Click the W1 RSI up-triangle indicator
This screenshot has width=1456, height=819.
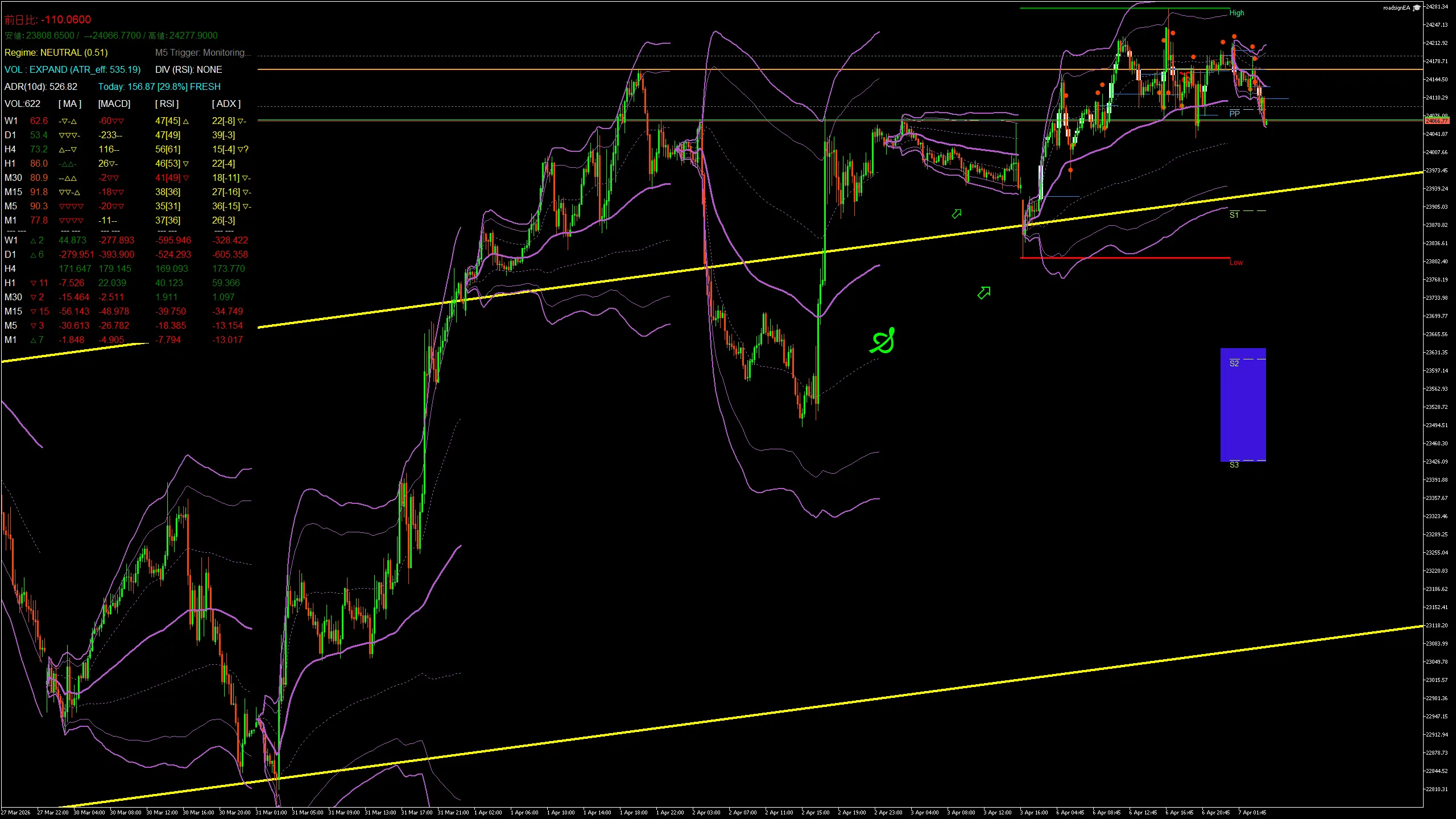186,121
